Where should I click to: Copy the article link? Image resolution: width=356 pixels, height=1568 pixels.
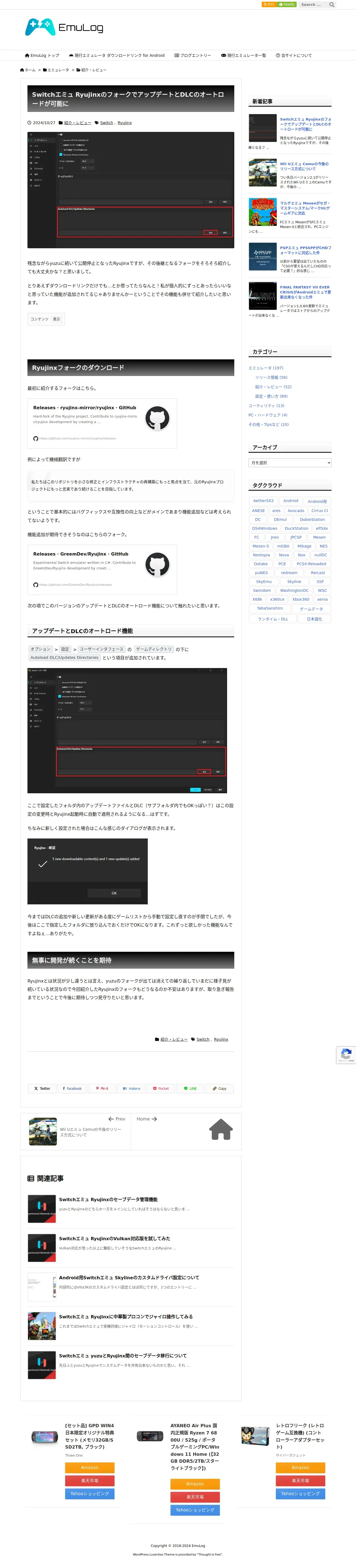[220, 1088]
